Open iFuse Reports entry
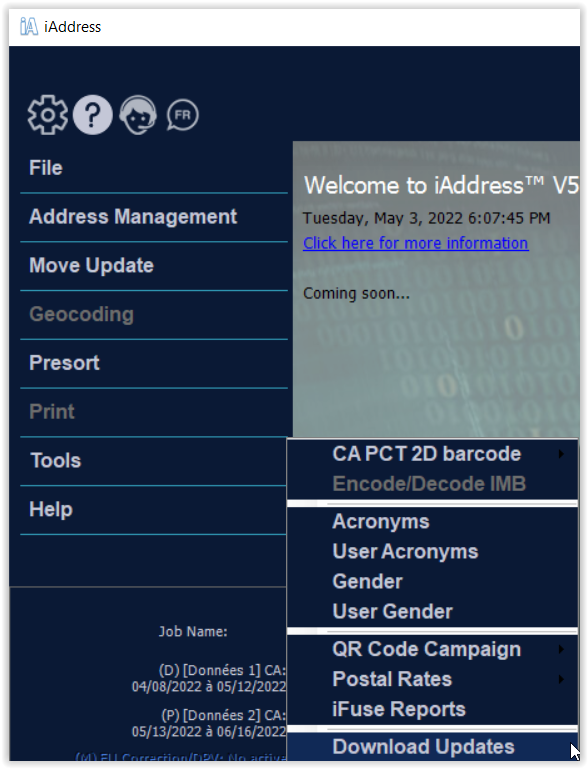Image resolution: width=588 pixels, height=769 pixels. point(433,709)
